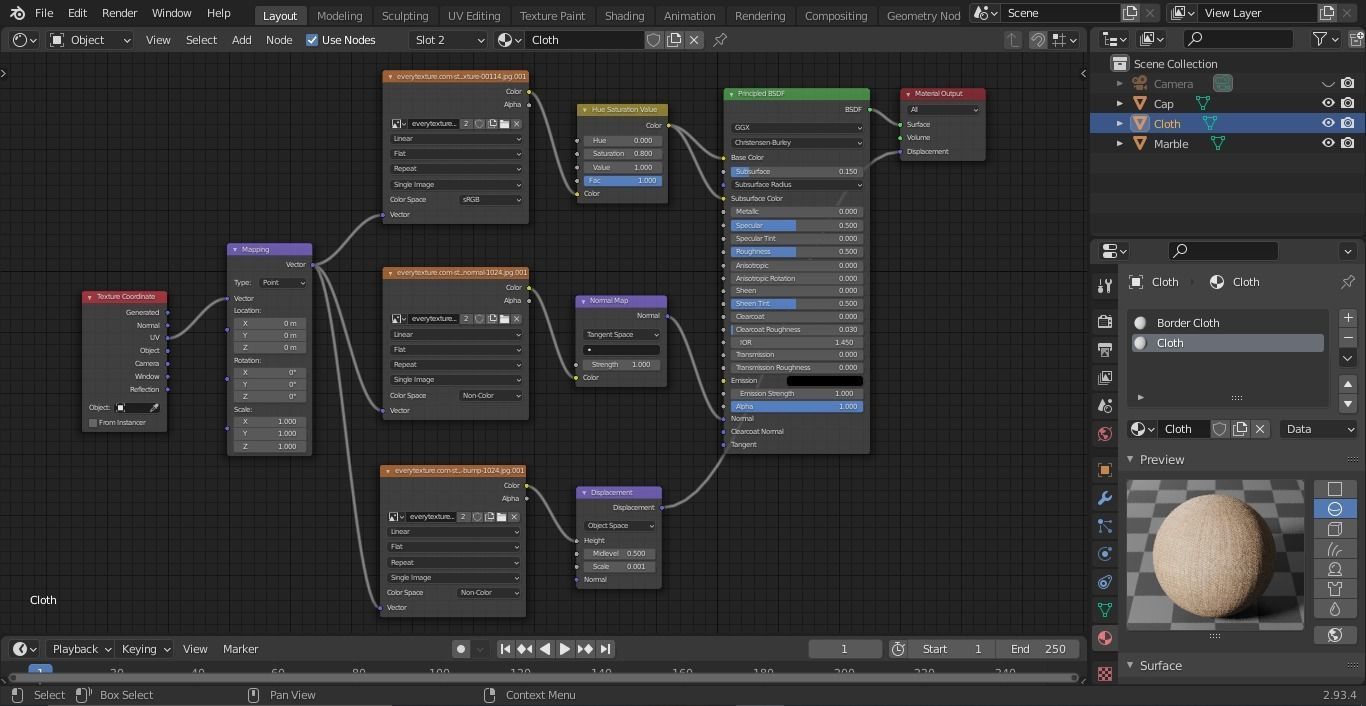Open GGX distribution dropdown in Principled BSDF
The width and height of the screenshot is (1366, 706).
pos(797,128)
